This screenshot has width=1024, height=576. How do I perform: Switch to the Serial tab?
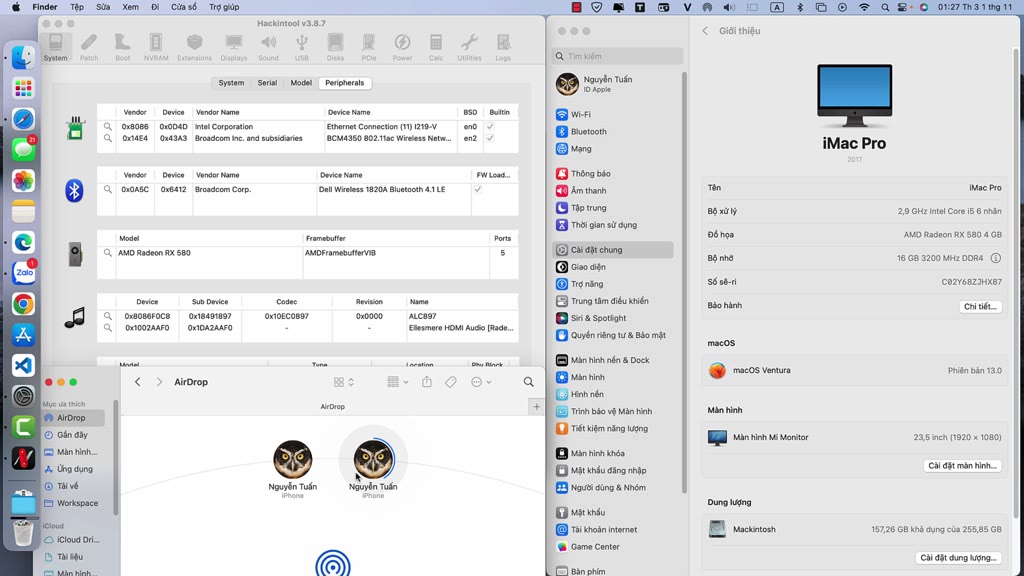click(x=267, y=83)
